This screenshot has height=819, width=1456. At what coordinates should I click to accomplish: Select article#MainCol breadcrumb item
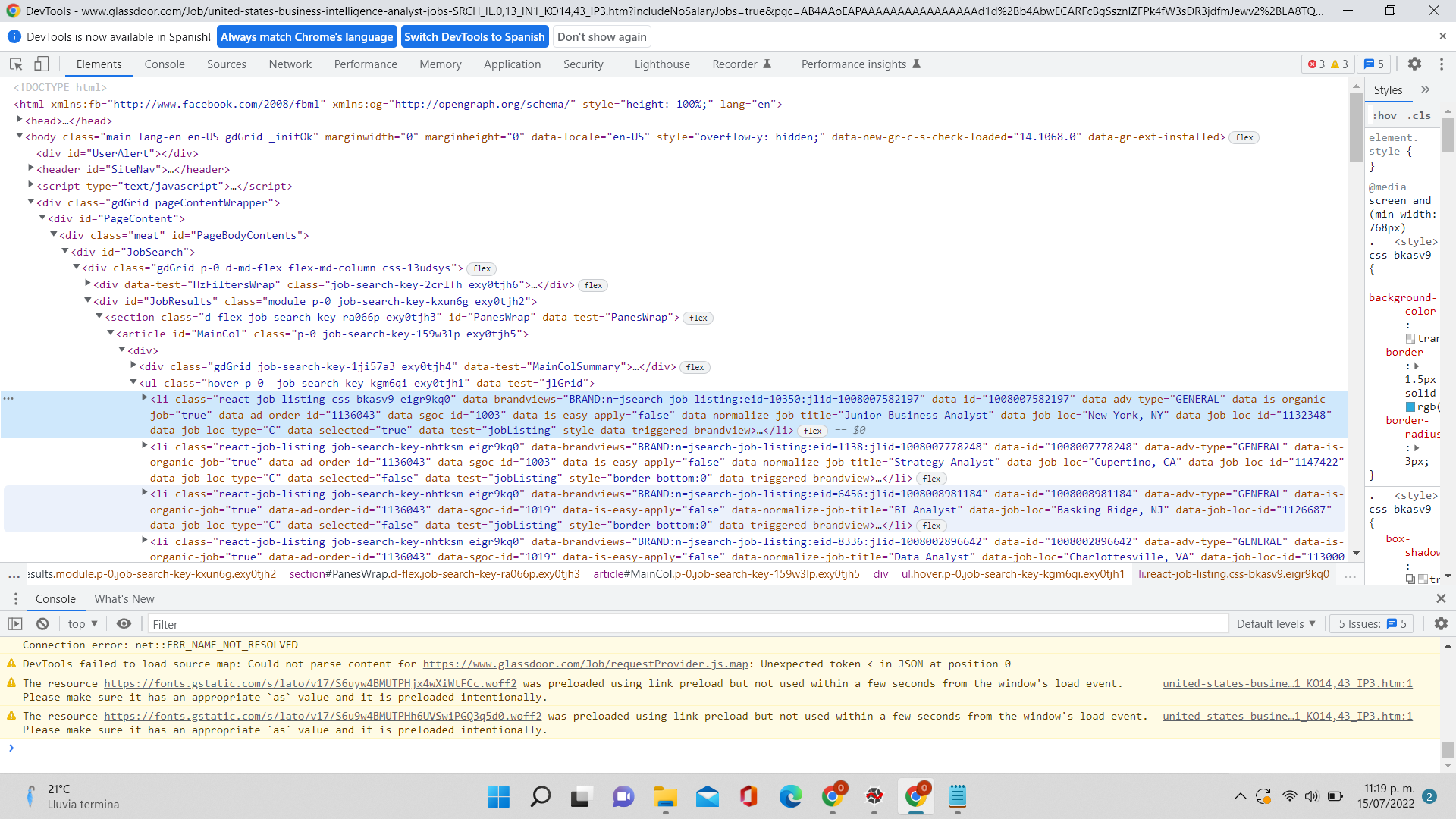coord(726,574)
